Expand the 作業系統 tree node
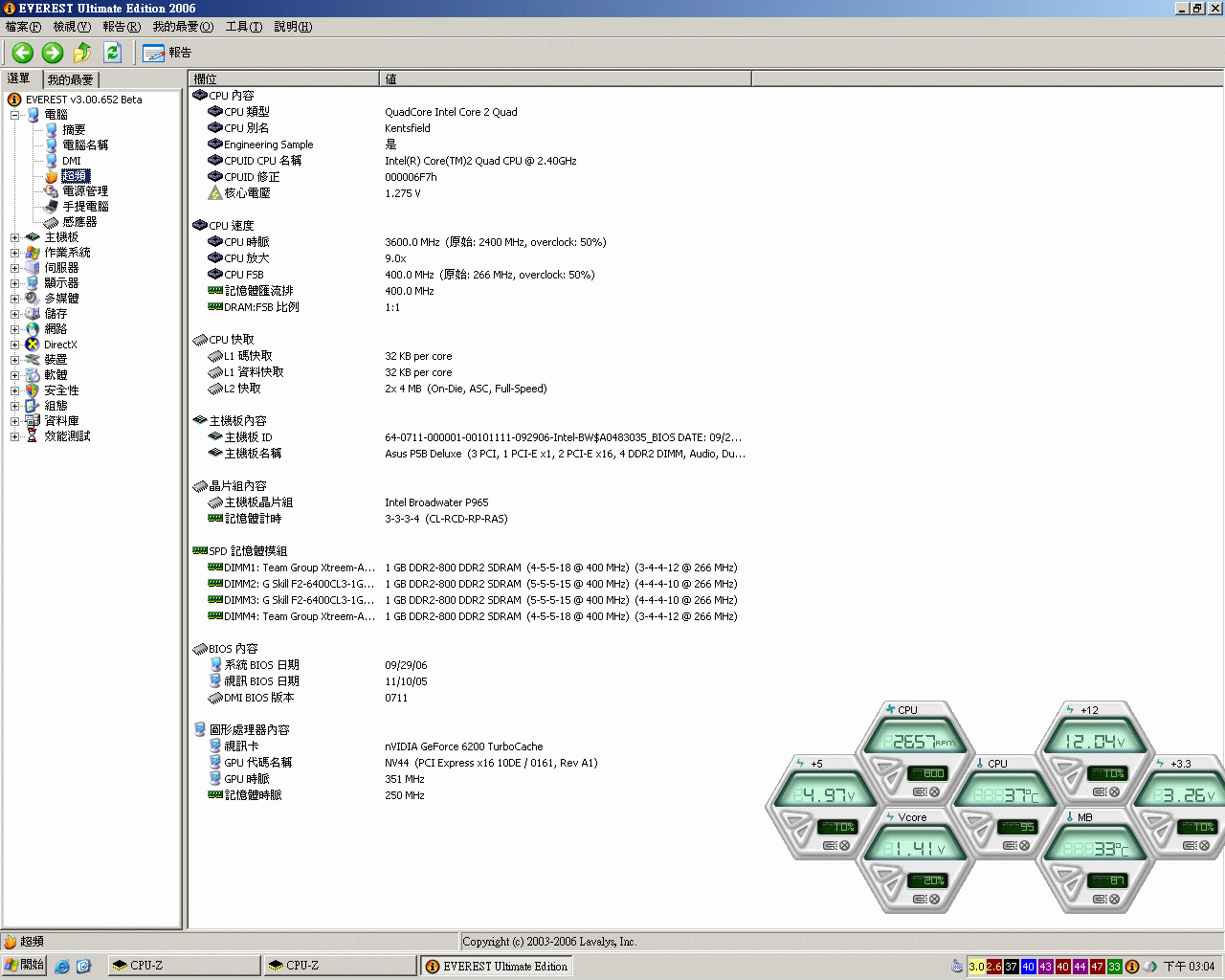Screen dimensions: 1225x980 tap(15, 253)
